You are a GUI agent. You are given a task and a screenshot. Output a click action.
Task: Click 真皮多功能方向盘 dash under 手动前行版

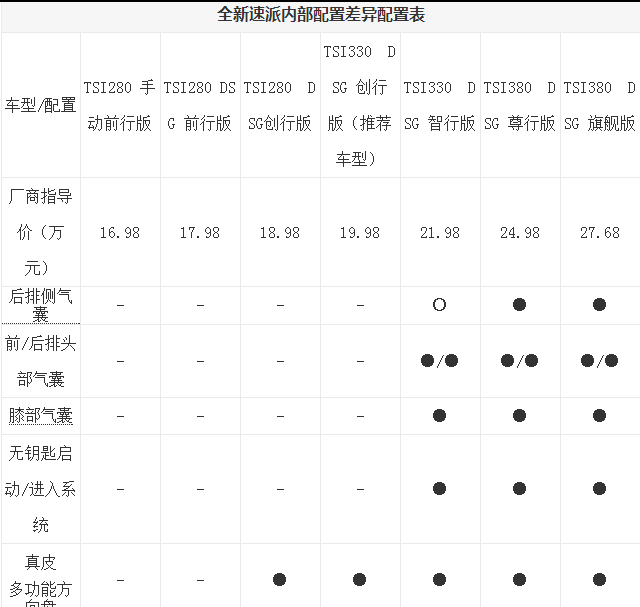tap(120, 580)
